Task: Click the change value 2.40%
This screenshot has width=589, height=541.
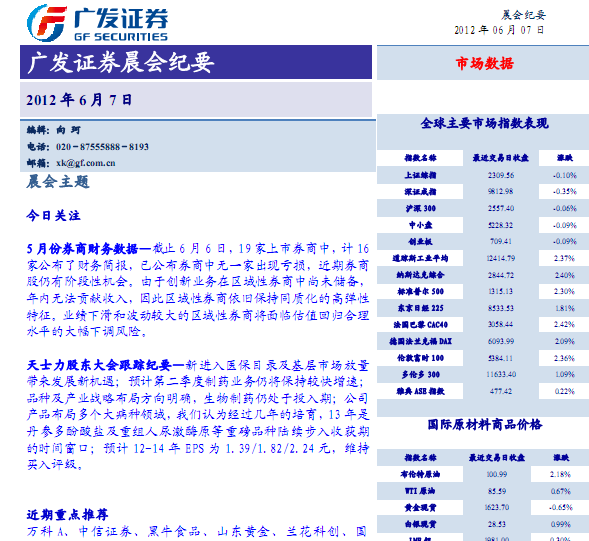Action: click(565, 275)
